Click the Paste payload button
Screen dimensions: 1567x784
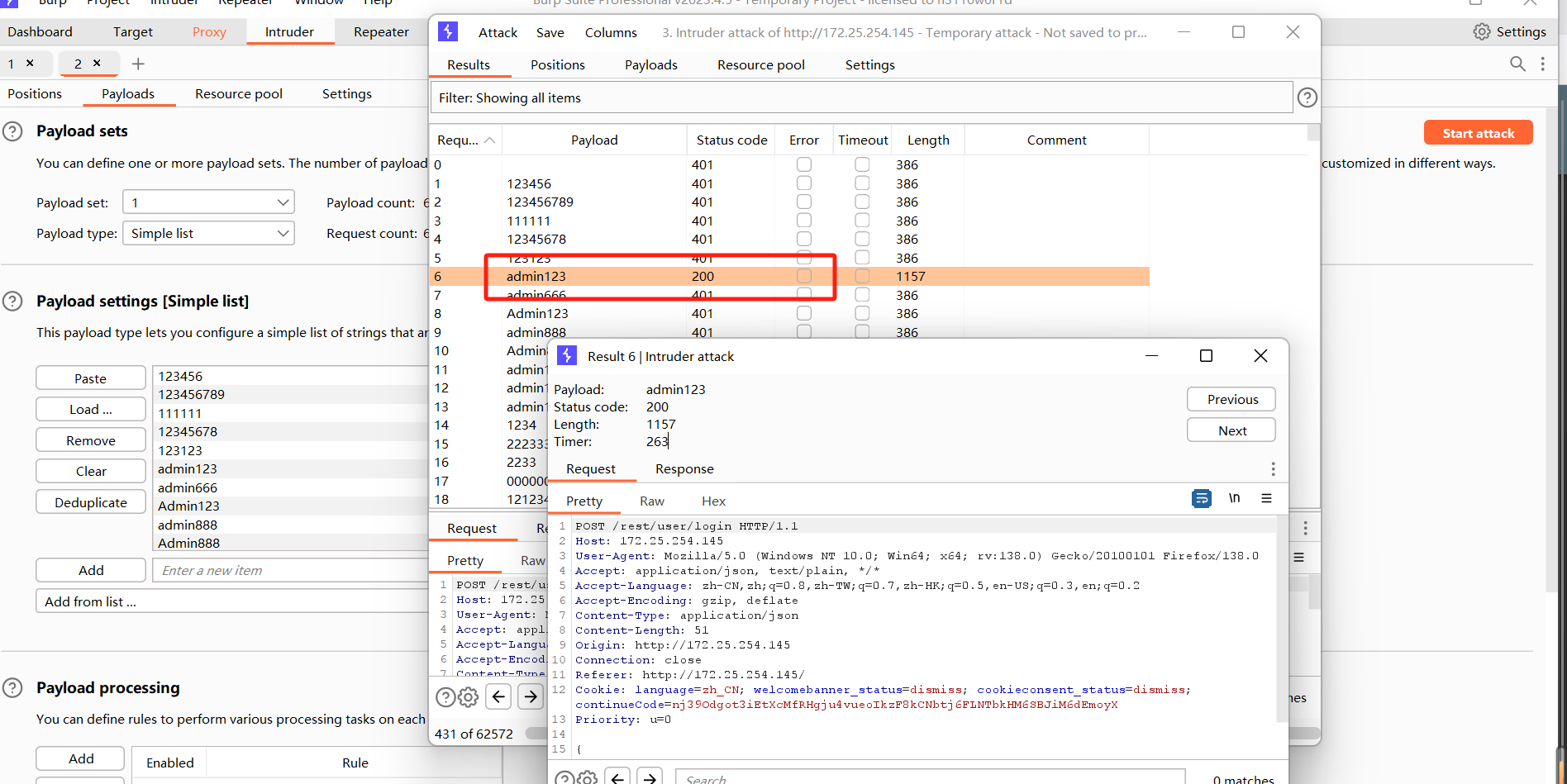[91, 378]
